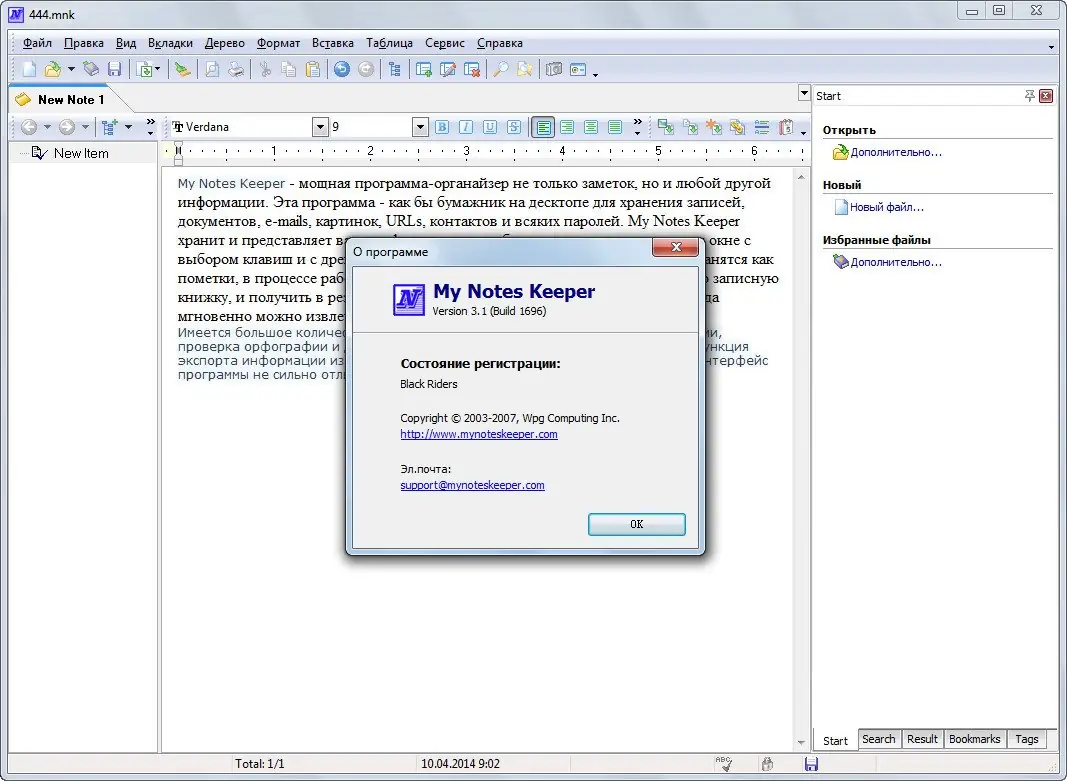
Task: Click the insert horizontal line icon
Action: (762, 127)
